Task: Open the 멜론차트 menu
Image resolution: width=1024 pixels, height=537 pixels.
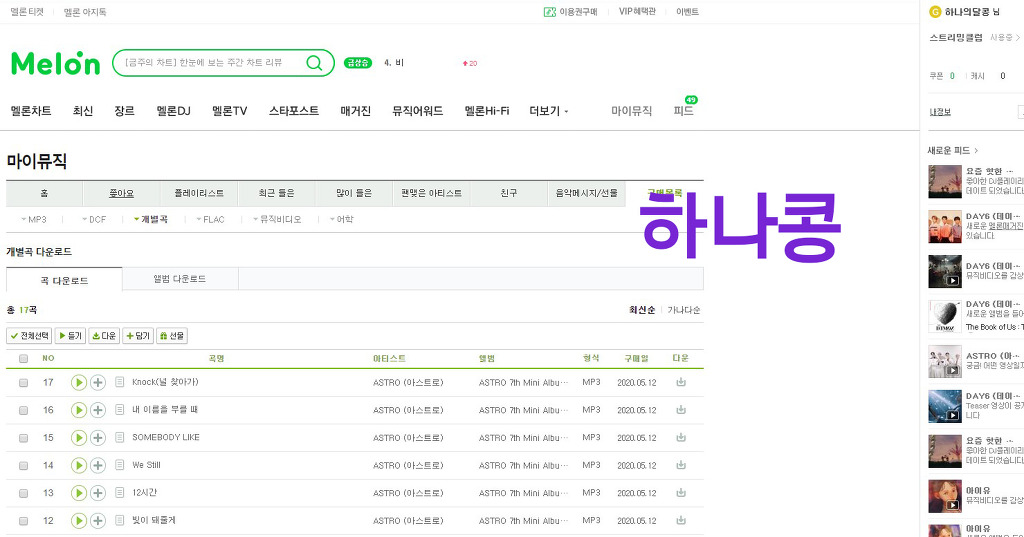Action: [x=31, y=111]
